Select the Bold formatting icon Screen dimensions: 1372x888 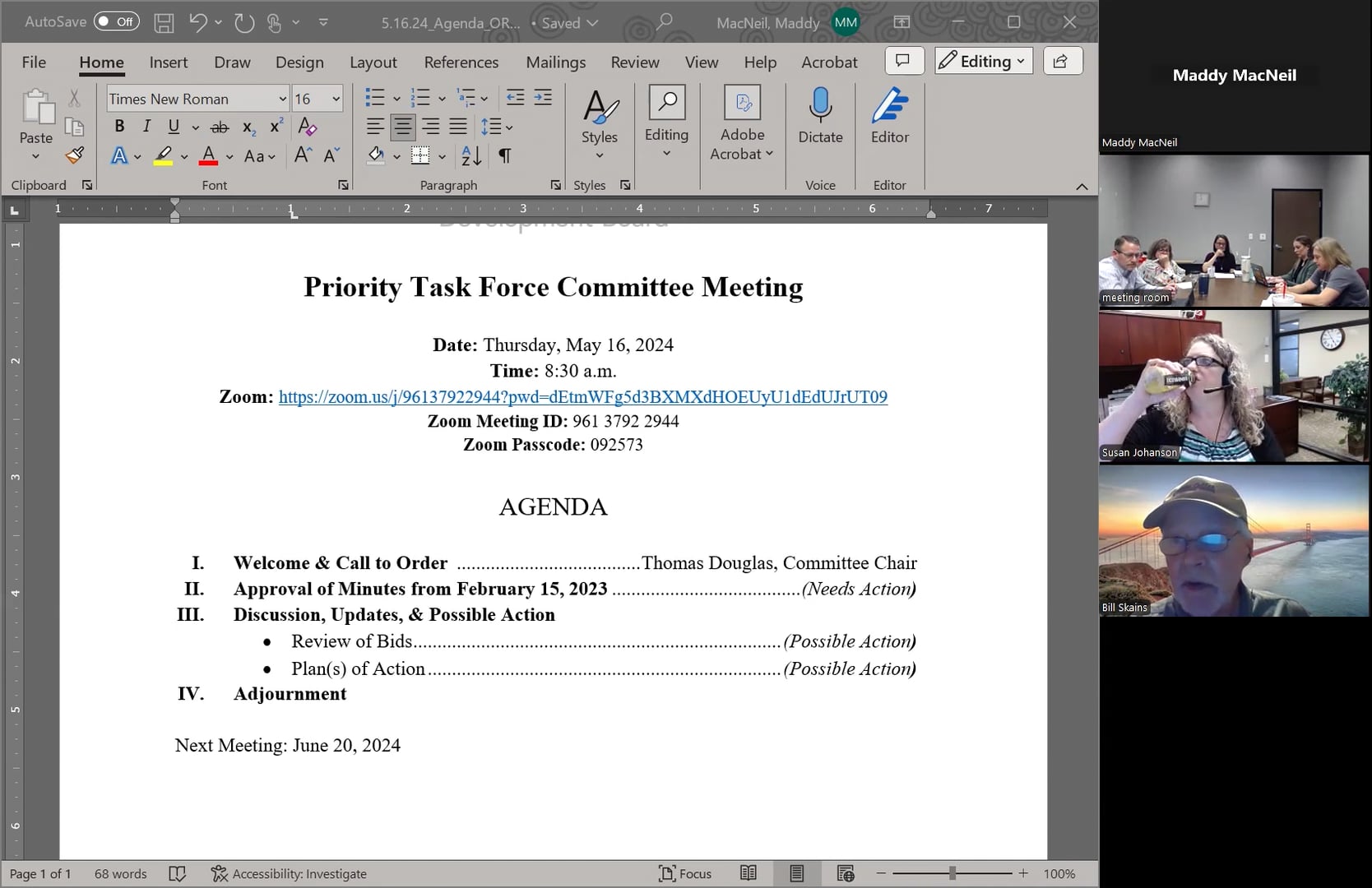[x=119, y=127]
